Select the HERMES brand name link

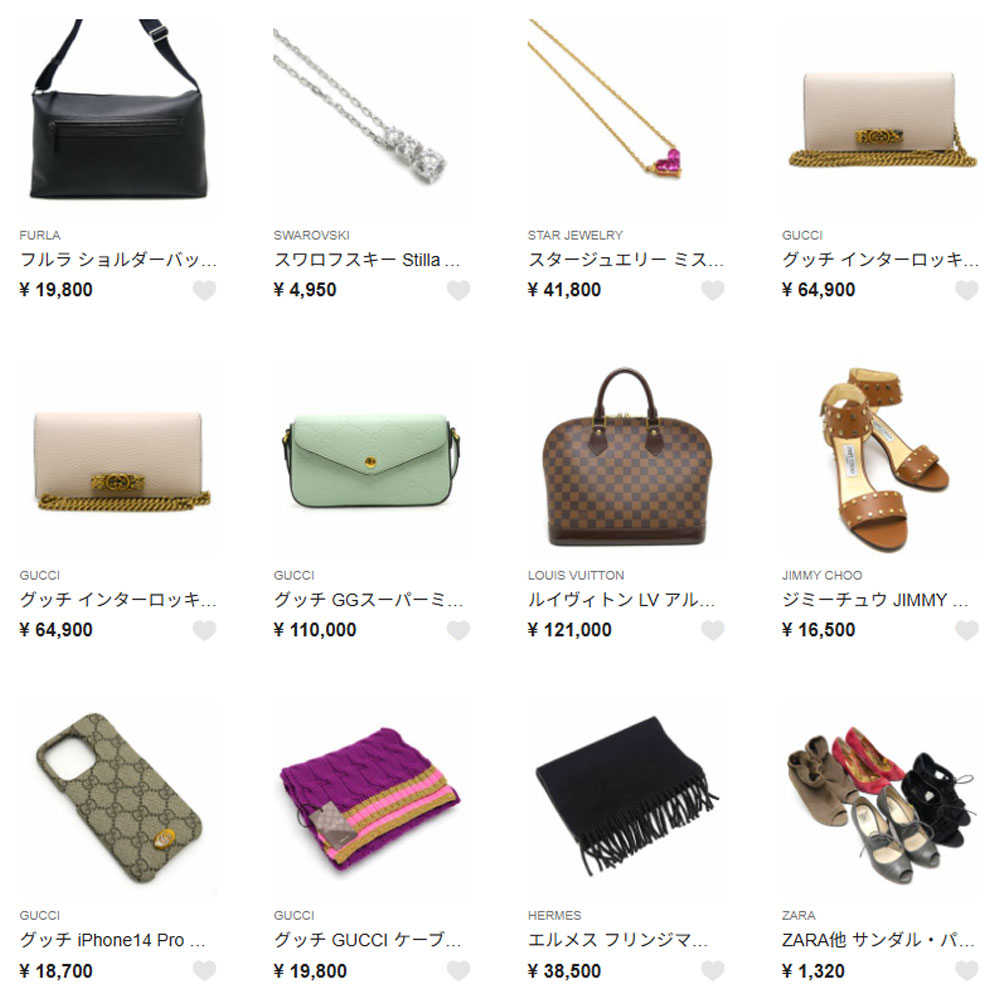coord(554,915)
